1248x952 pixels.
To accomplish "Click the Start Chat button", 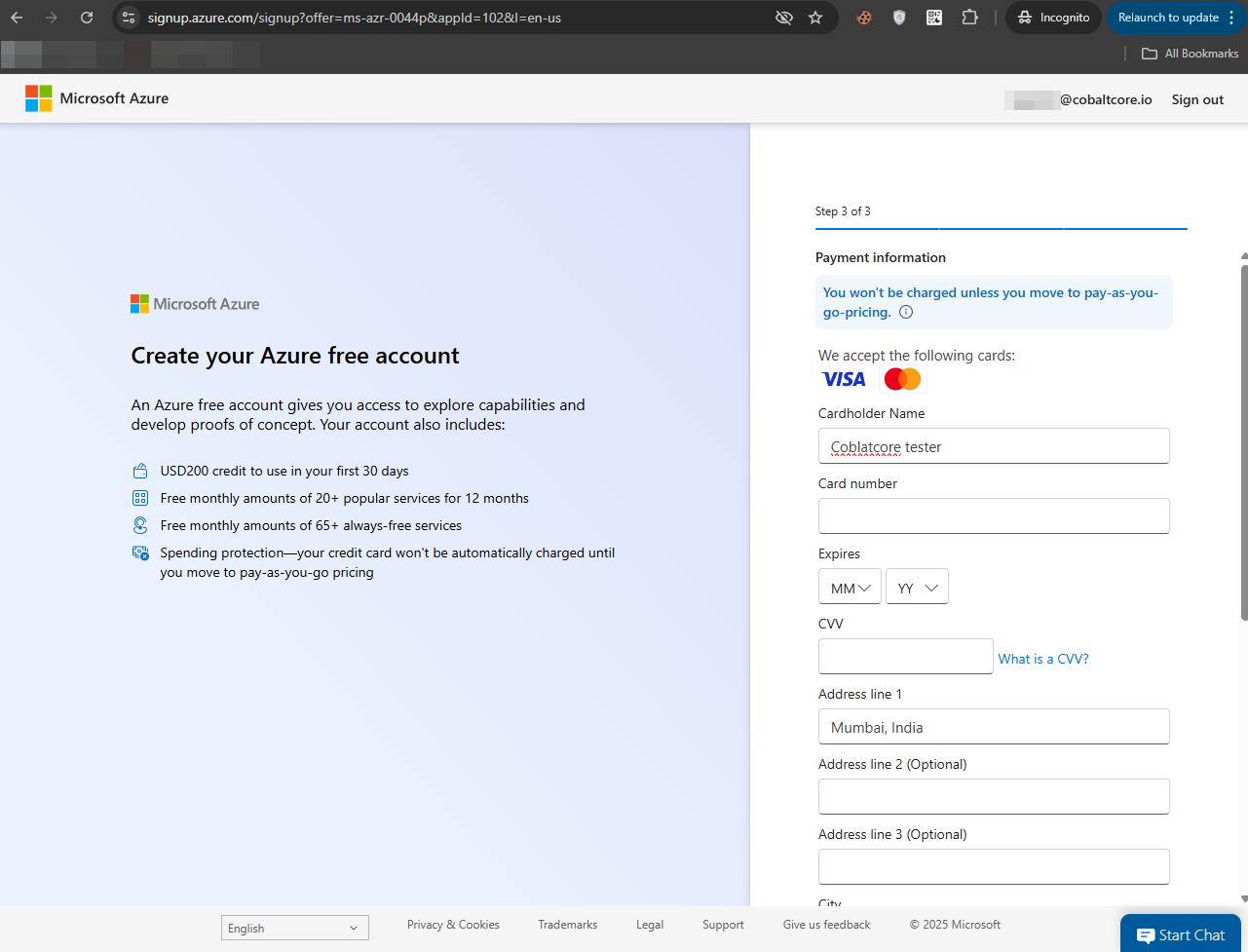I will 1181,934.
